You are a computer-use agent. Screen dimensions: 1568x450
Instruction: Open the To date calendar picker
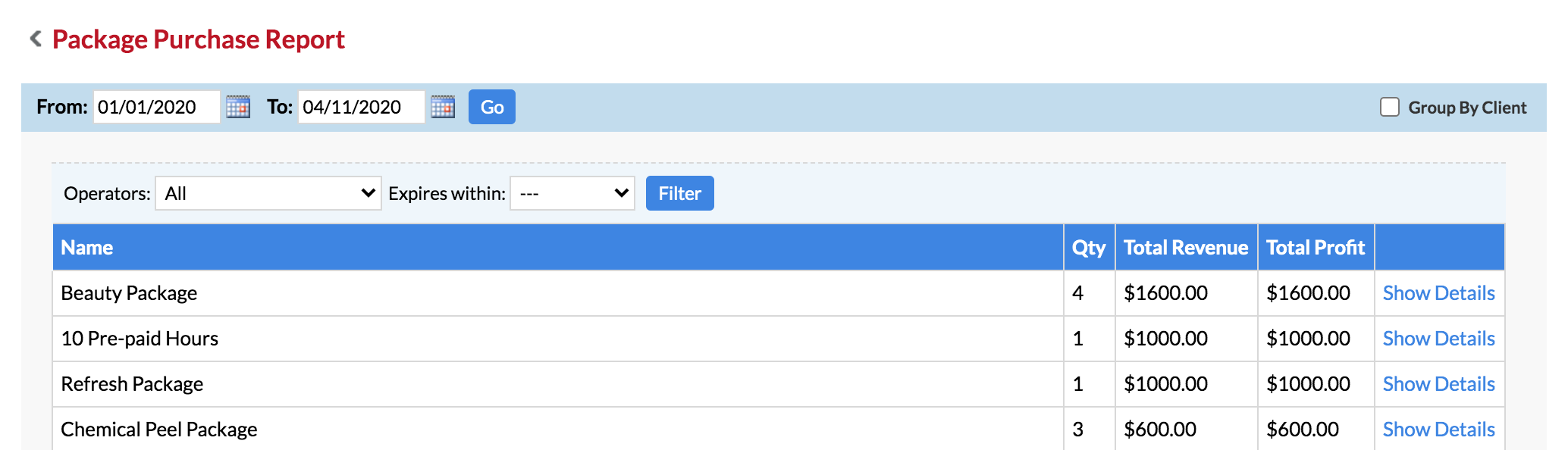(443, 107)
